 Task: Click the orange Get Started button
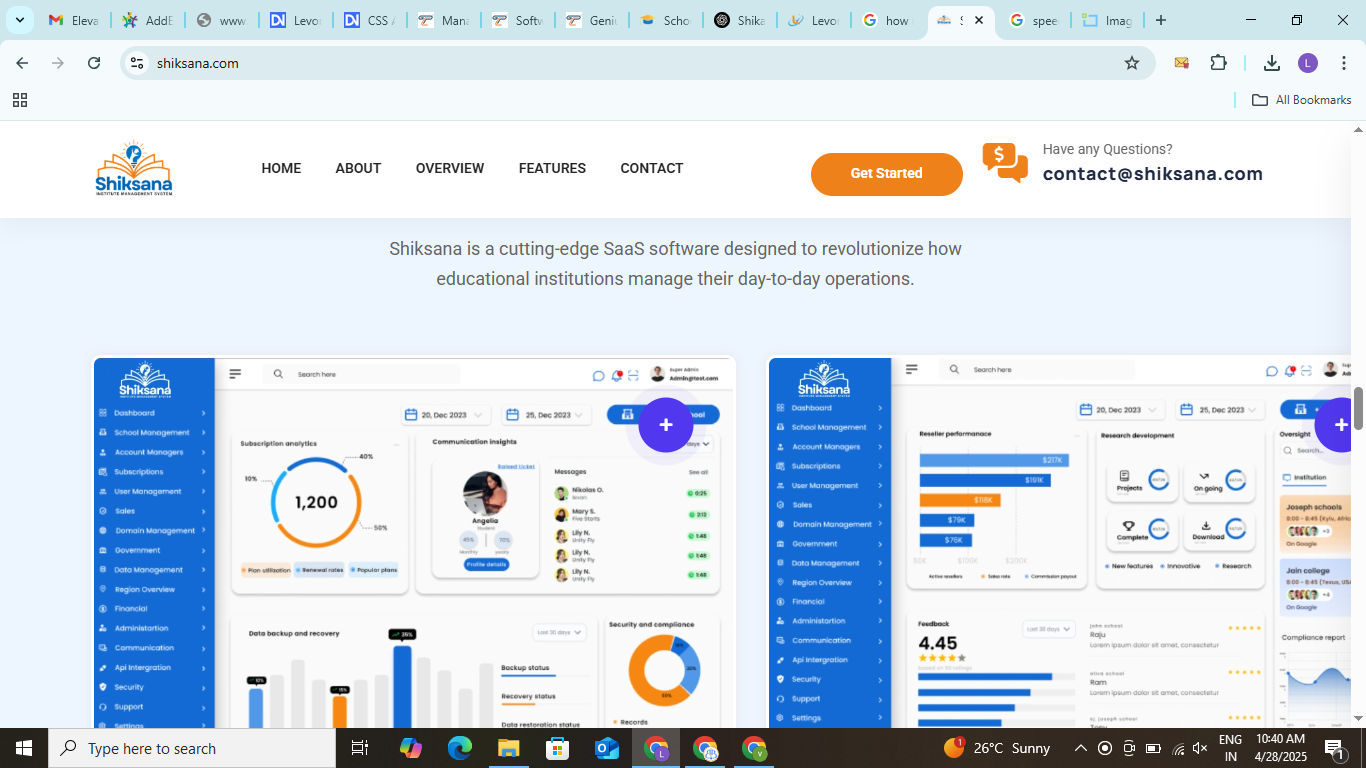[x=886, y=174]
